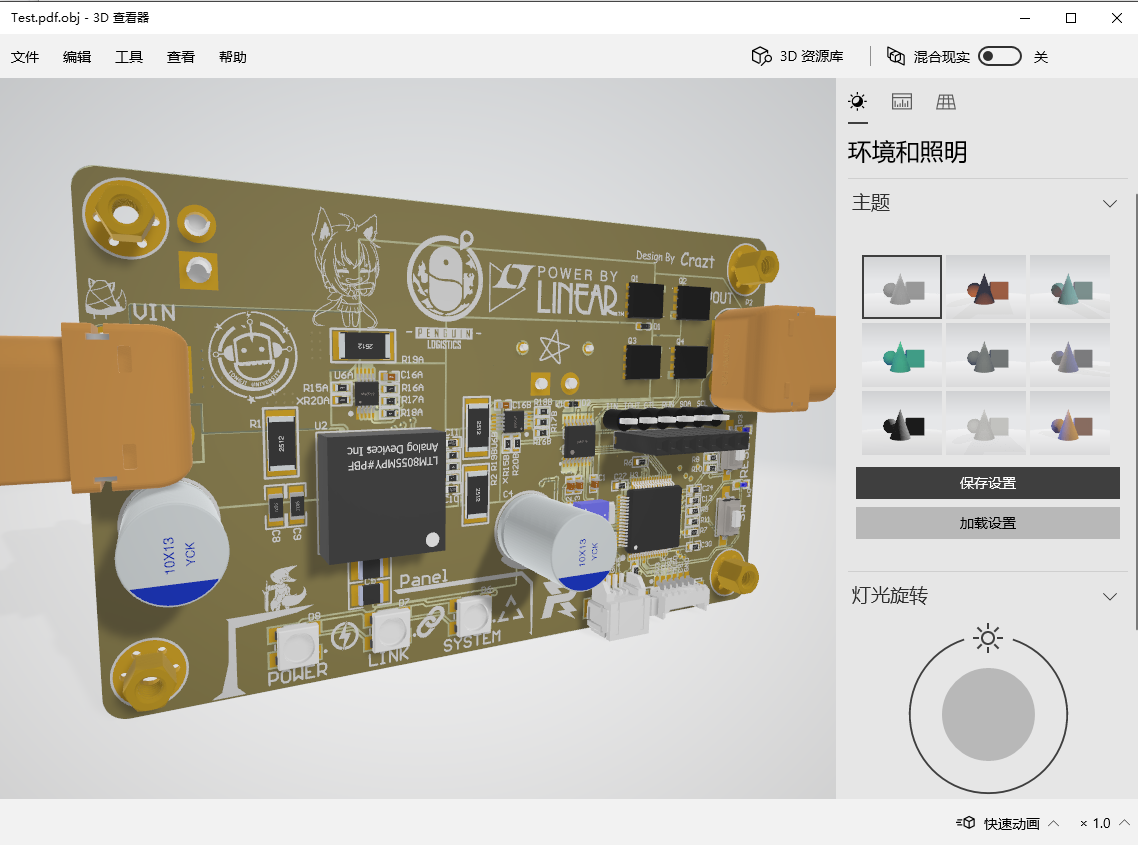This screenshot has width=1138, height=845.
Task: Open the 编辑 menu
Action: (x=77, y=57)
